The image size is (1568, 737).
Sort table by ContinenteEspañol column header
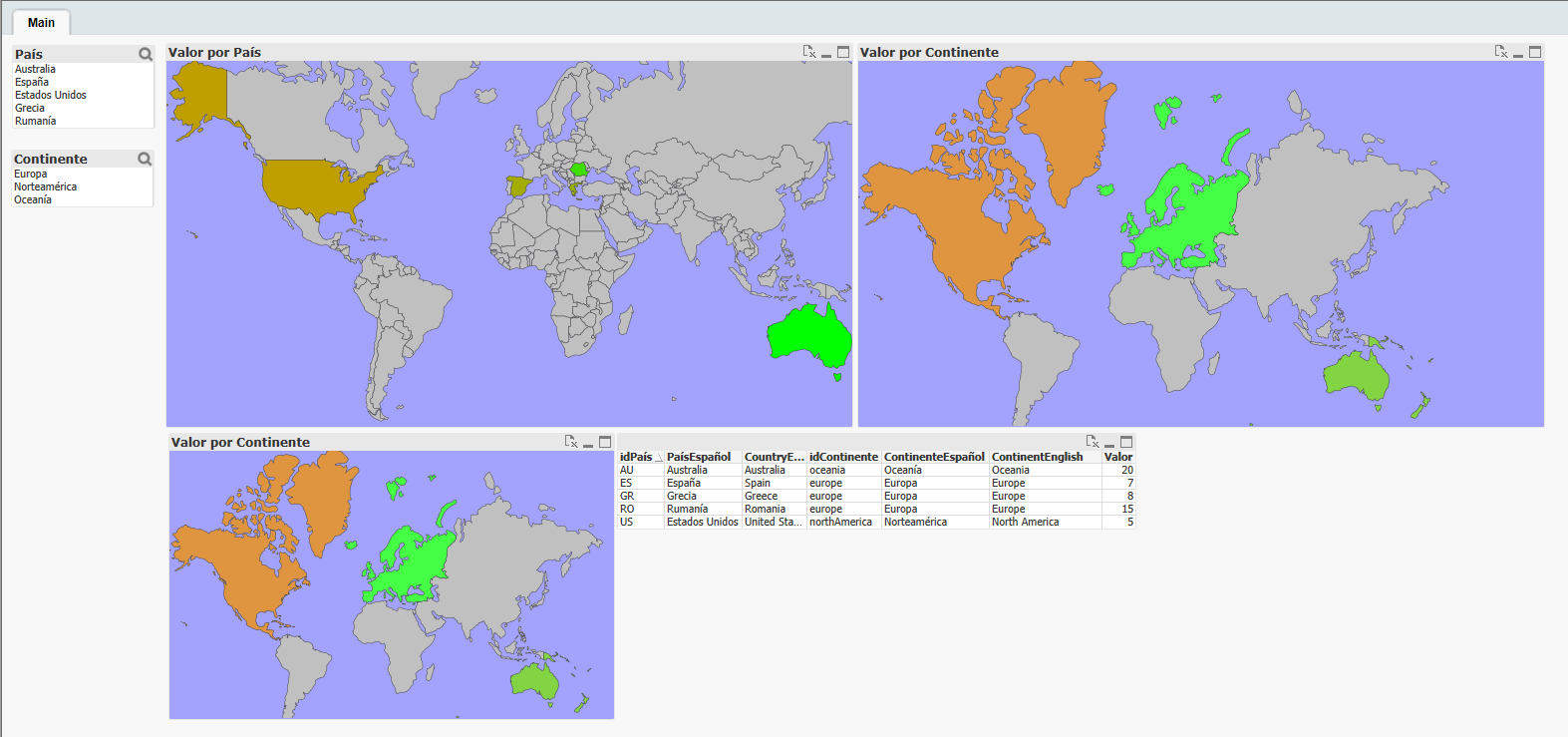click(x=934, y=457)
